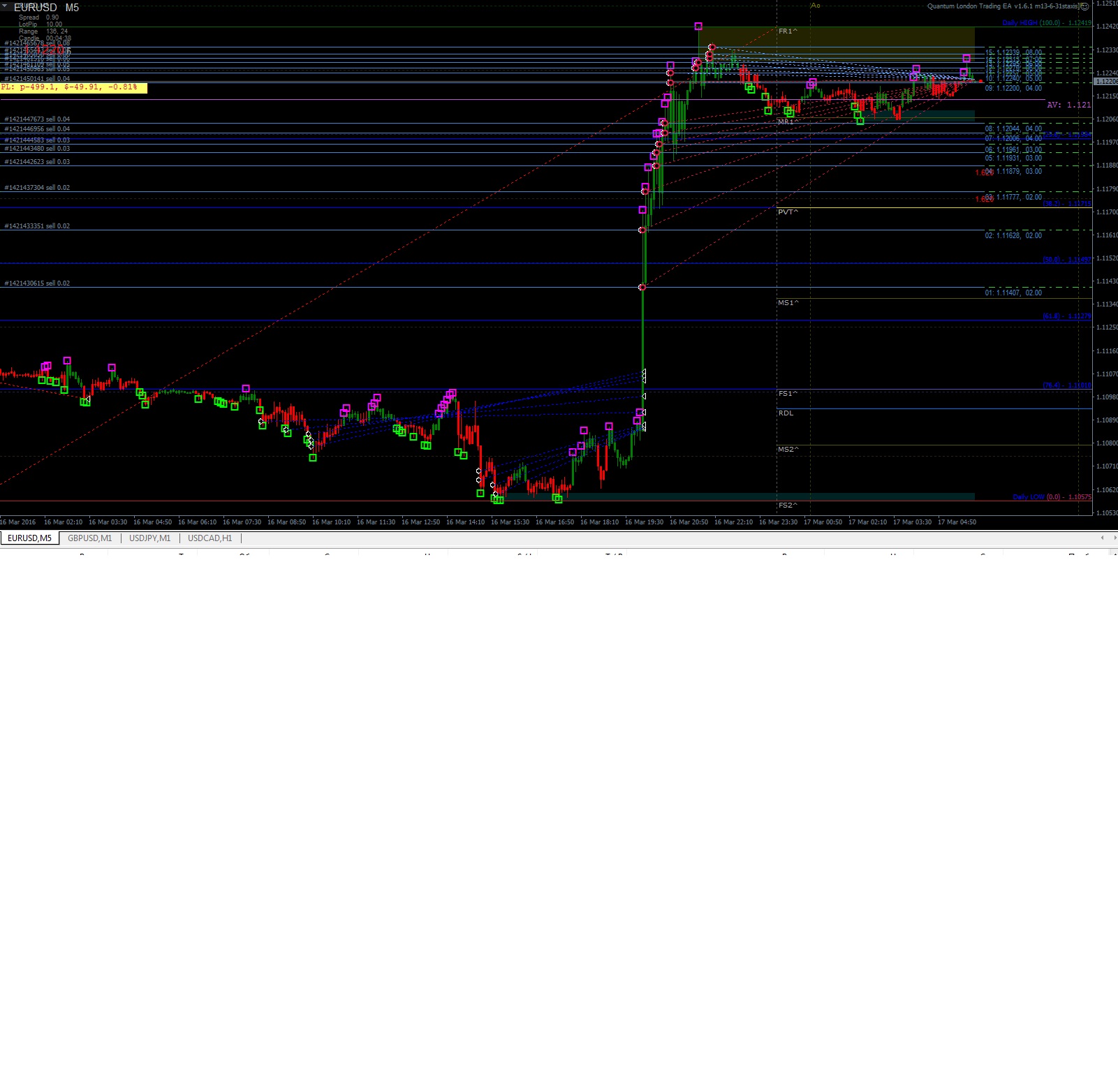Click the 16 Mar 19:30 time axis label
Viewport: 1118px width, 1092px height.
[644, 522]
